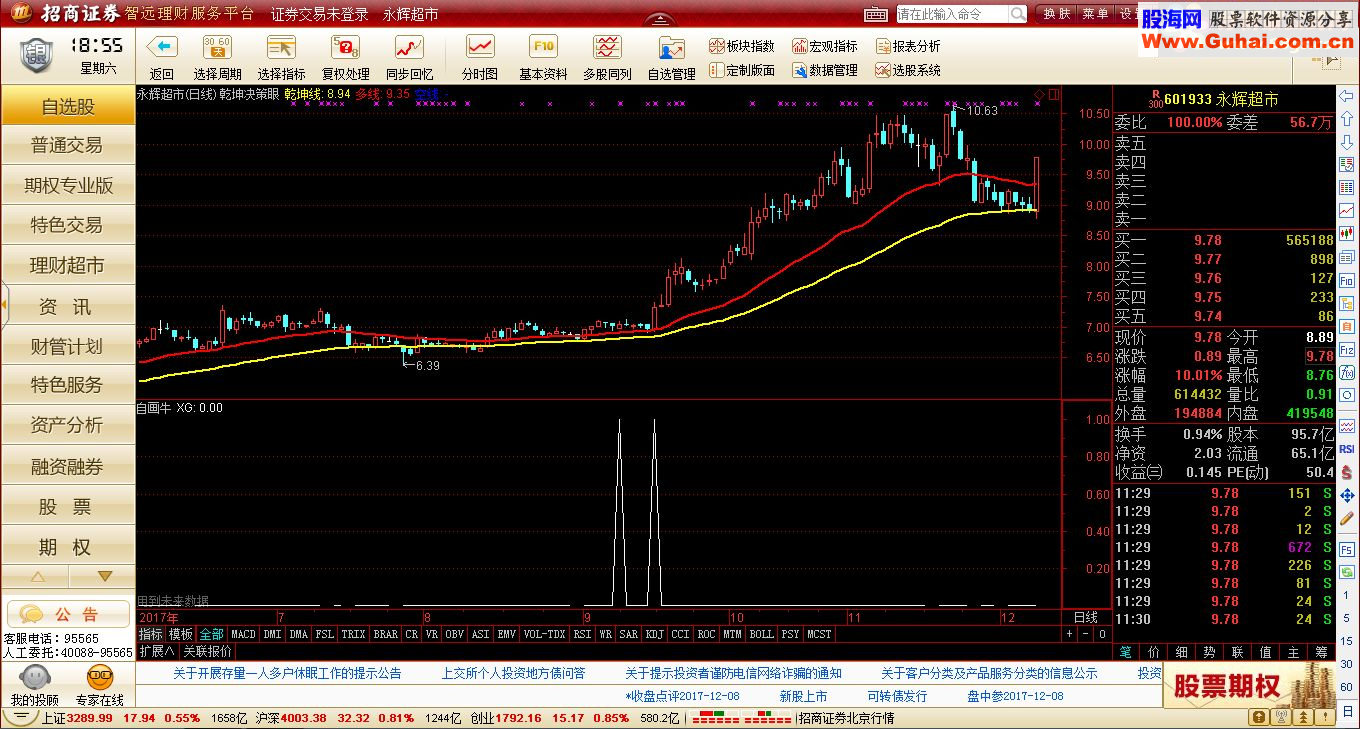Expand the 扩展 tab

coord(157,650)
